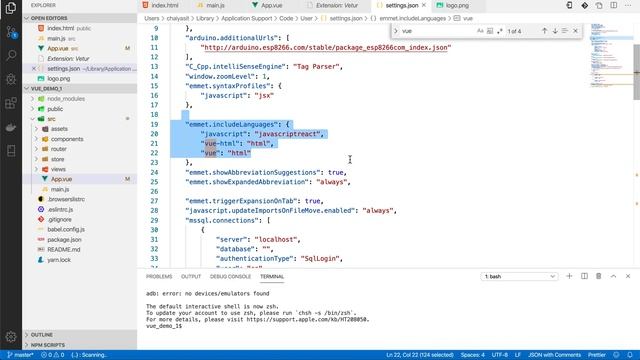Viewport: 640px width, 360px height.
Task: Open README.md in the file tree
Action: click(x=63, y=249)
